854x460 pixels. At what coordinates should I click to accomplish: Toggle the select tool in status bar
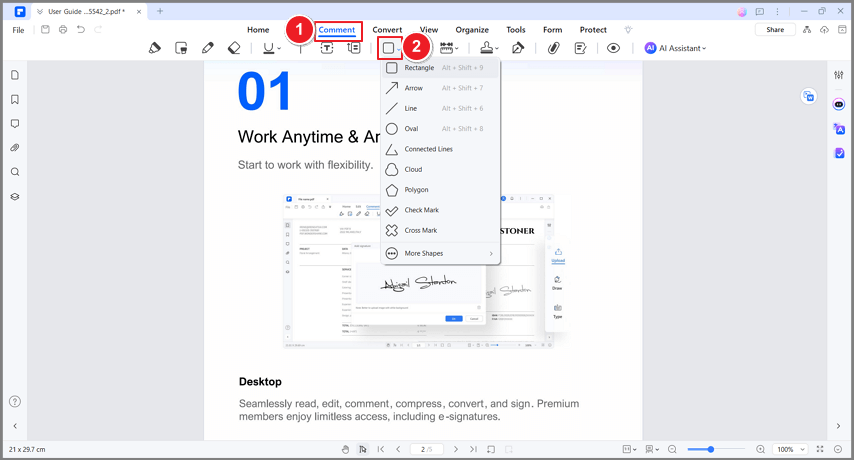(363, 450)
